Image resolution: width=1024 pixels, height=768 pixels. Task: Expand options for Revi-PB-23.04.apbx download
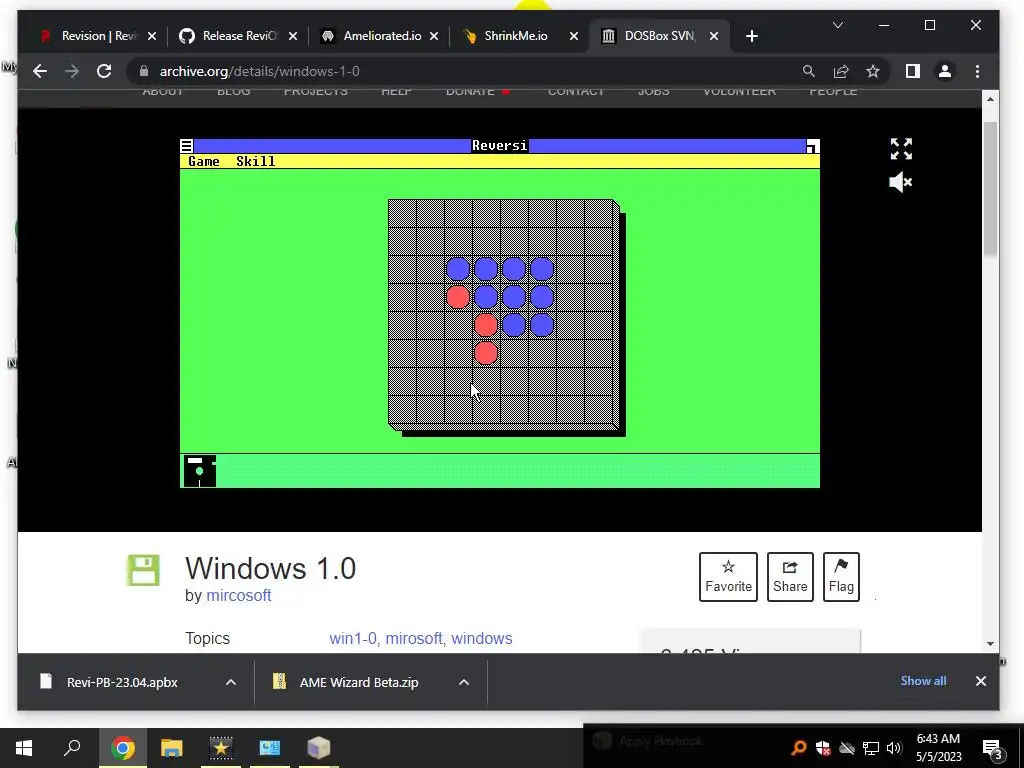pyautogui.click(x=231, y=682)
